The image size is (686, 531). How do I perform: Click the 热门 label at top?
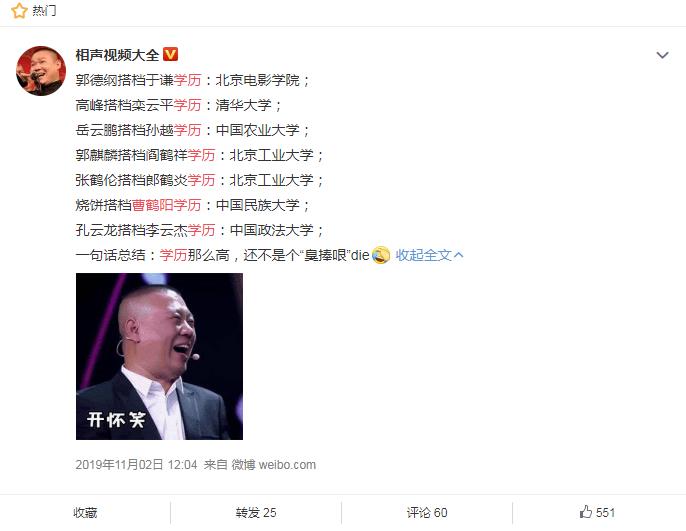pos(44,10)
